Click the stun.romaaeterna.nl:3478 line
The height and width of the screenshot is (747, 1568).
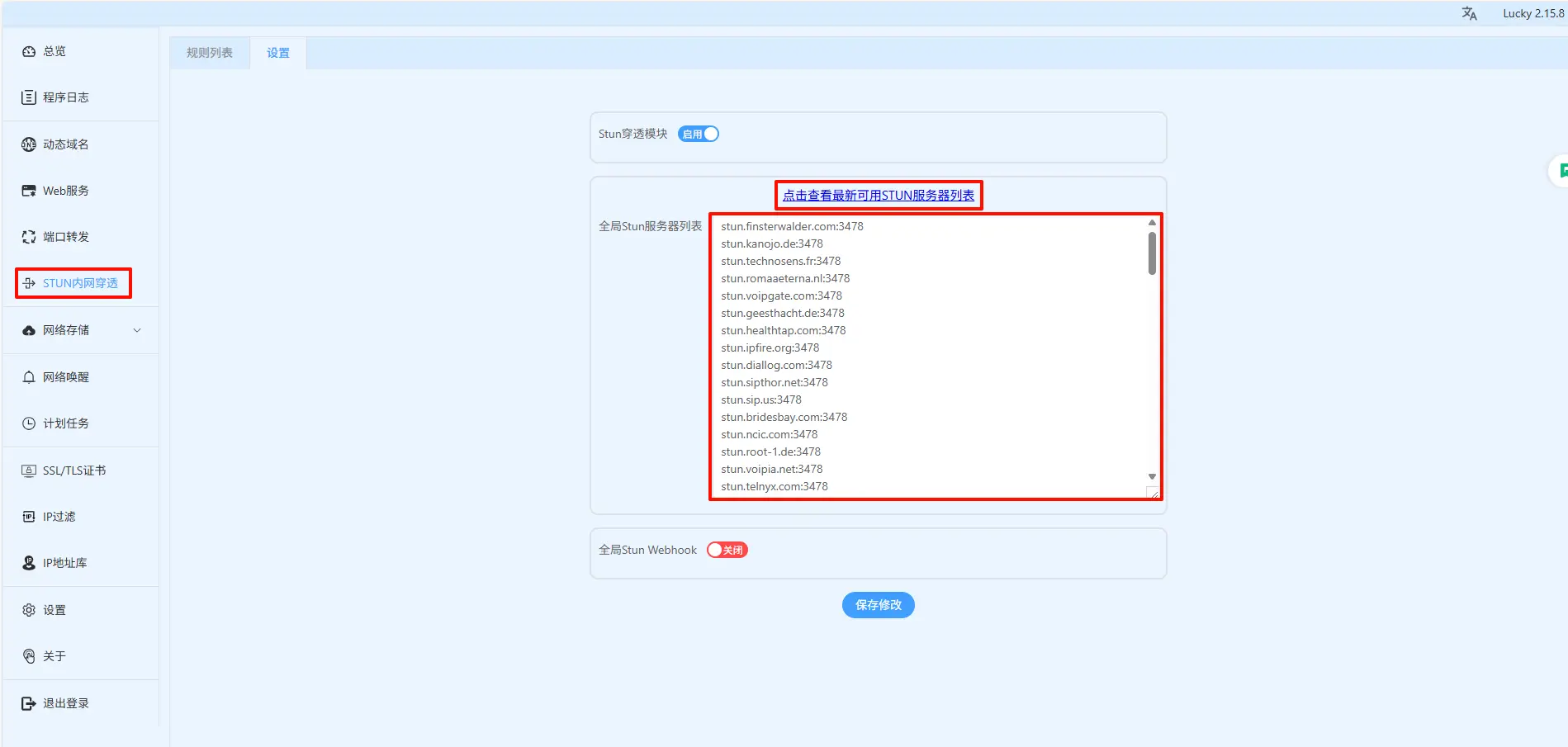(785, 278)
